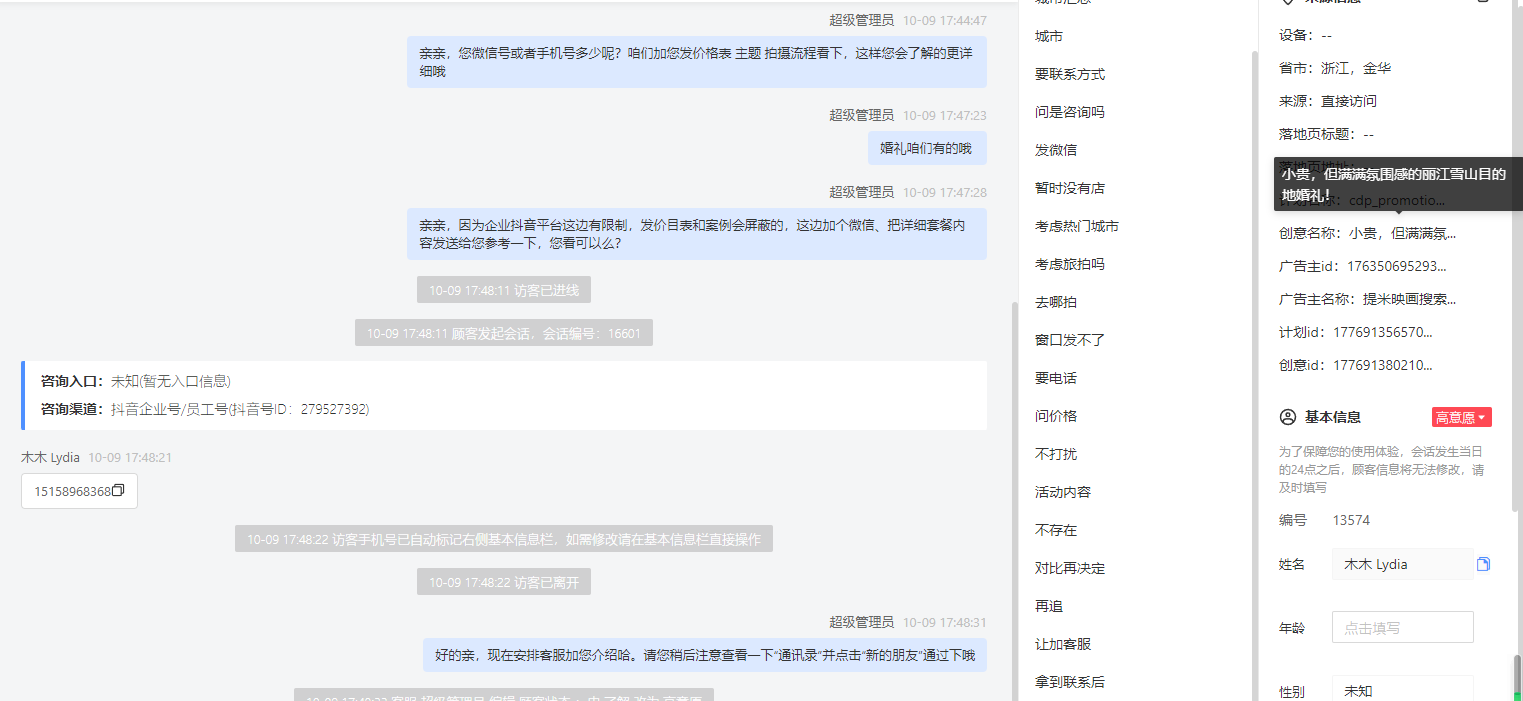The height and width of the screenshot is (701, 1523).
Task: Pick the 再追 quick reply
Action: [1049, 606]
